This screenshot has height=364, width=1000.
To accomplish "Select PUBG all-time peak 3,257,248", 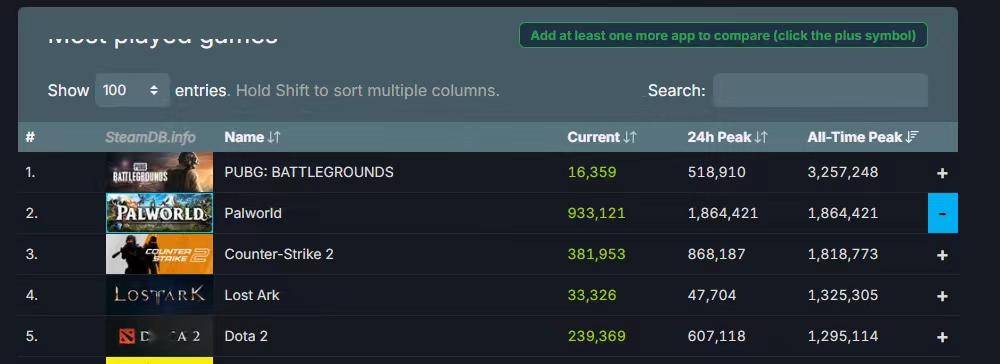I will pos(842,172).
